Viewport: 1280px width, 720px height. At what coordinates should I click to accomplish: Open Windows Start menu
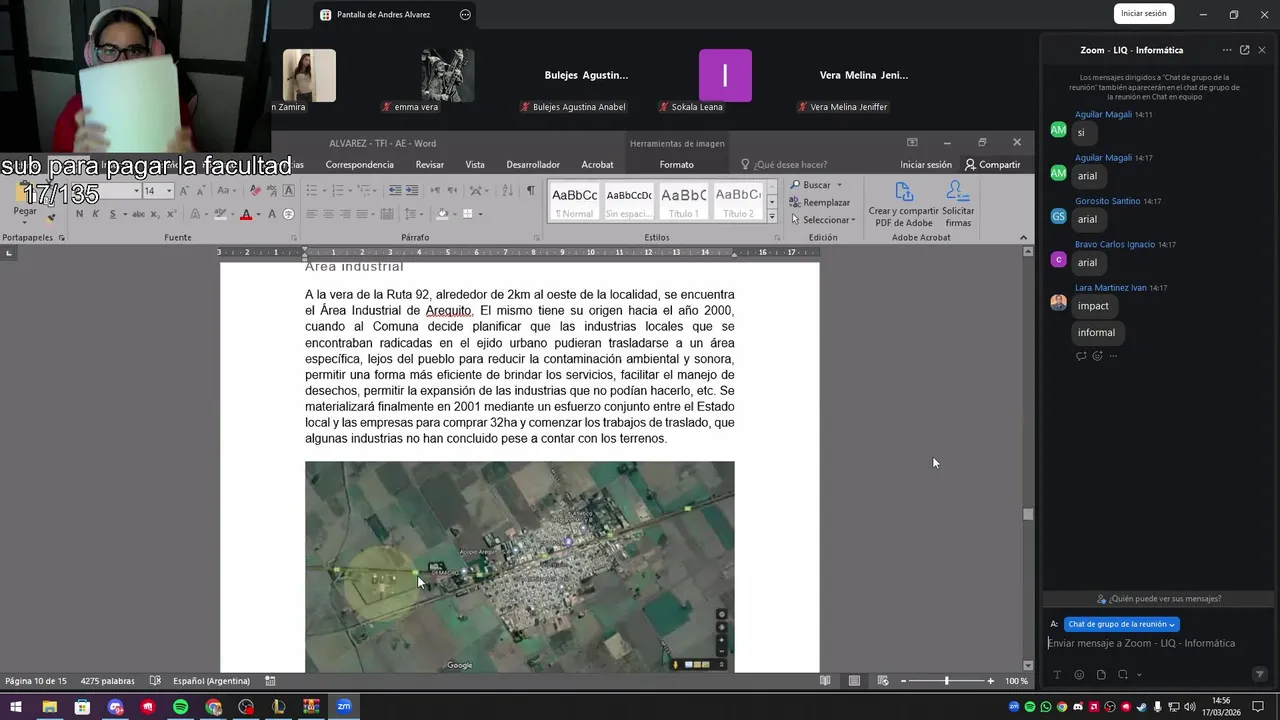point(16,707)
